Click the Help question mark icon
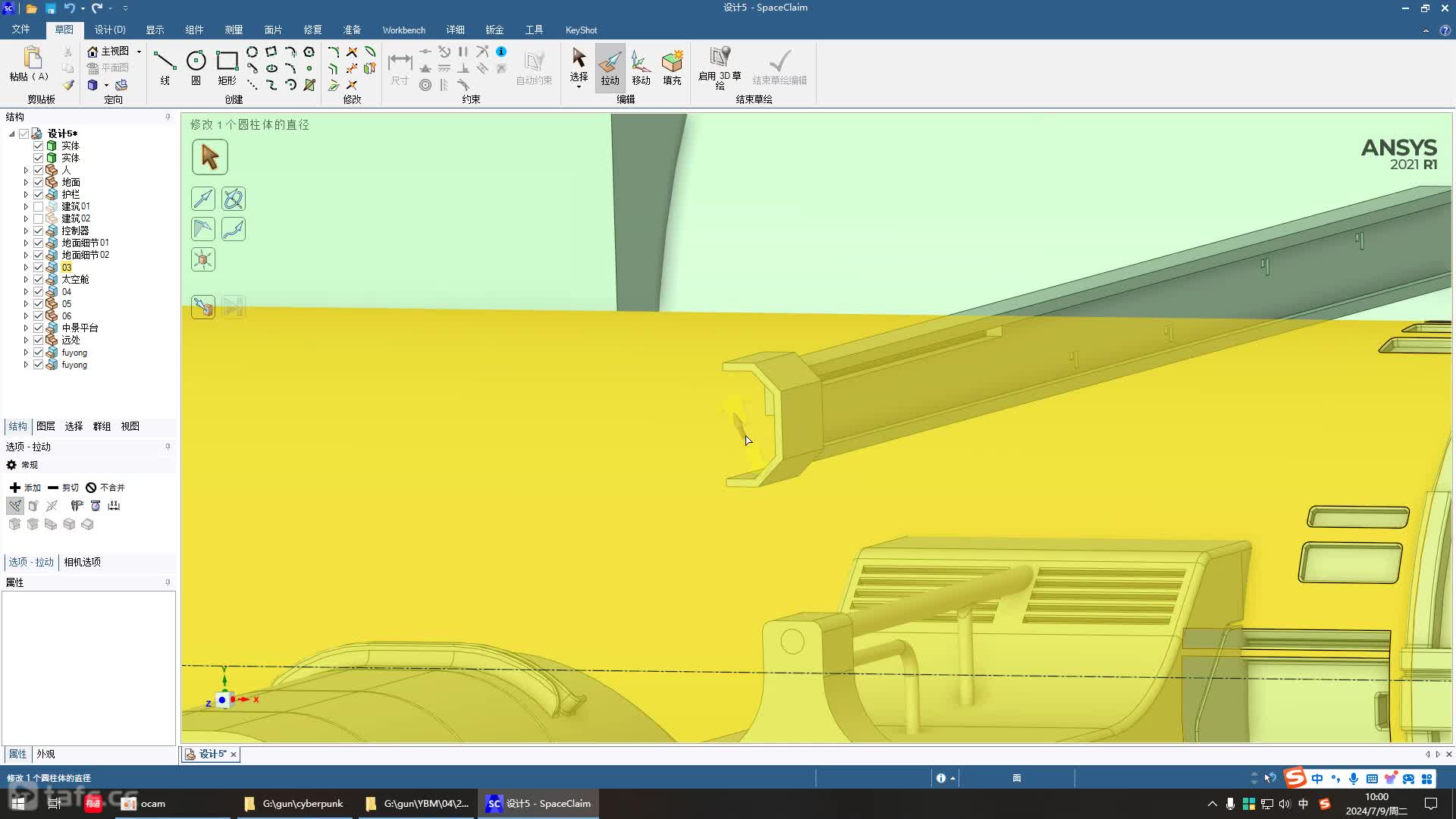This screenshot has height=819, width=1456. 1445,30
